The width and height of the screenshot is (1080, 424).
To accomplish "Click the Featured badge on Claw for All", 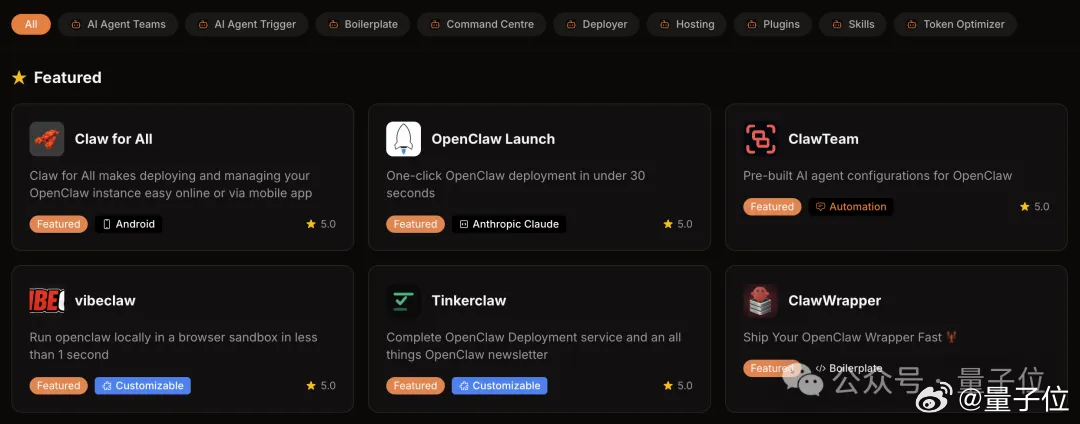I will (x=59, y=224).
